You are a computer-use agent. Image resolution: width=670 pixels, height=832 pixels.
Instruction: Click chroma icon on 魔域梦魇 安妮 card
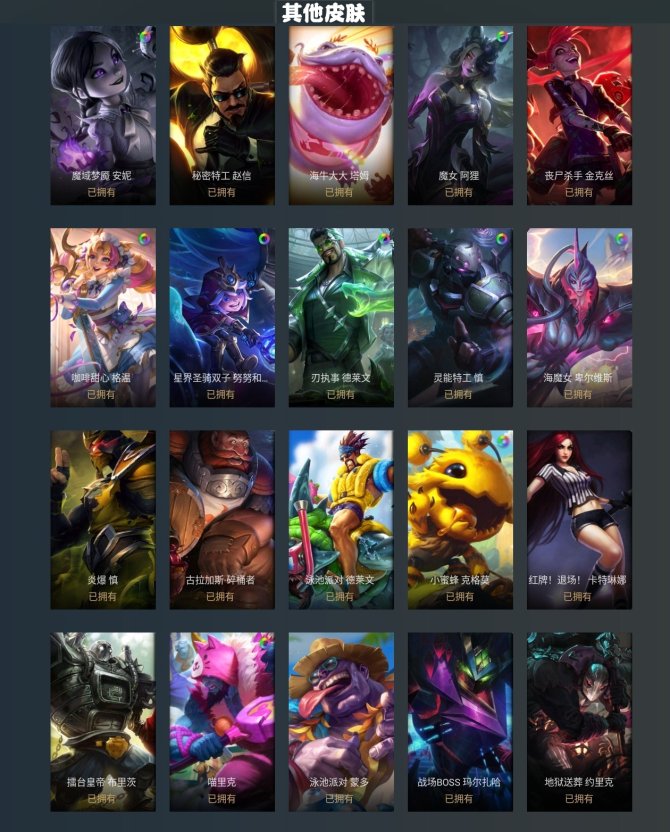click(145, 37)
